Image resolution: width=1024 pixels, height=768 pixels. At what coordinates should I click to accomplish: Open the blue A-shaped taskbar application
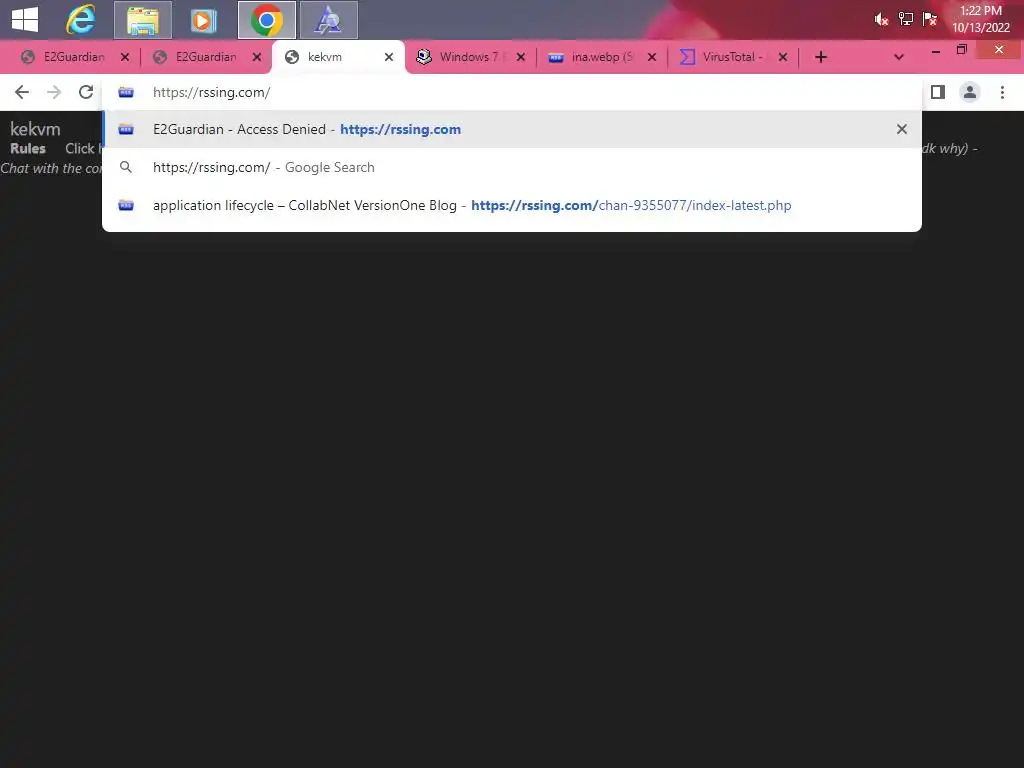(x=328, y=20)
